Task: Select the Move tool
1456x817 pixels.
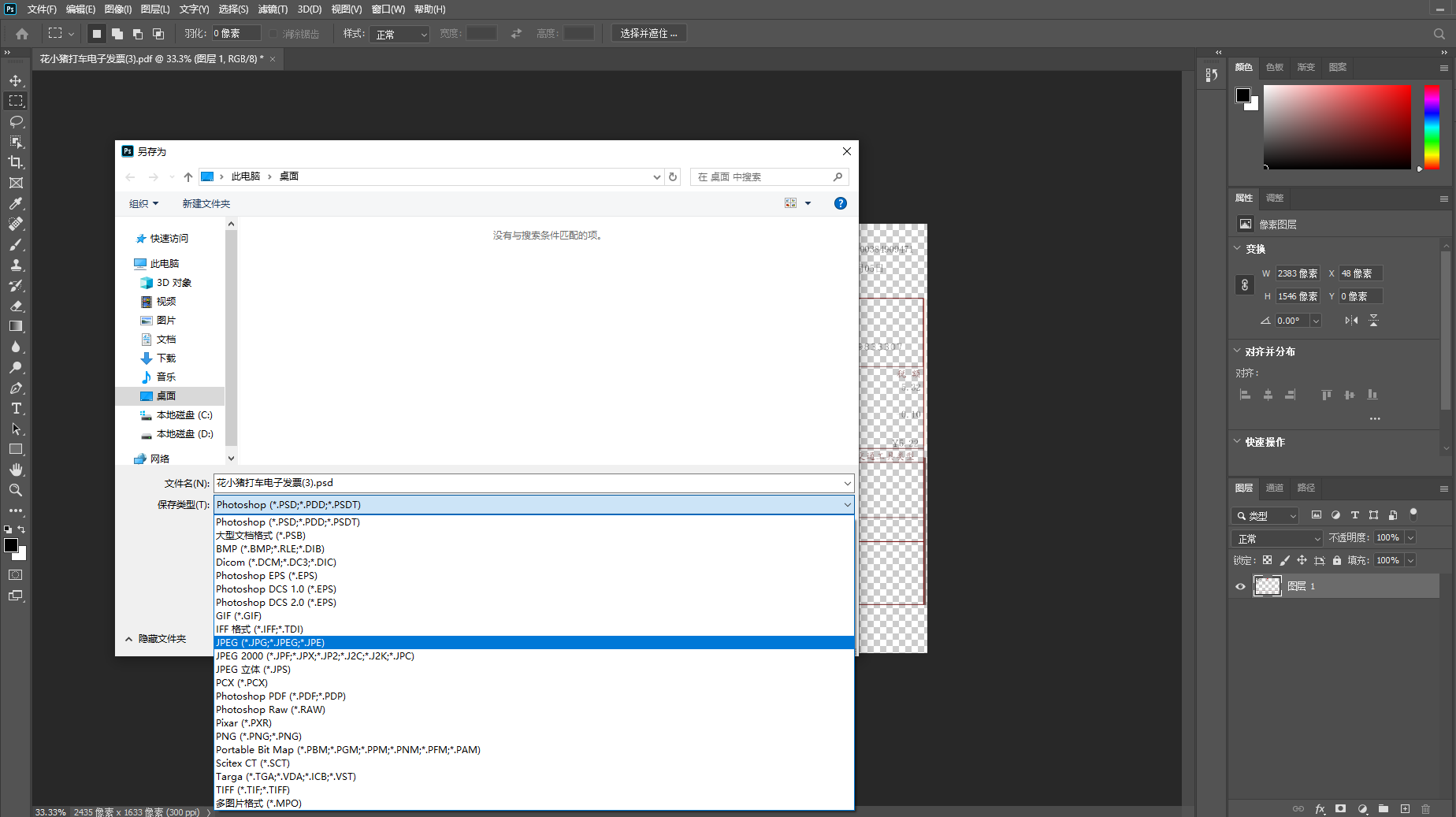Action: coord(16,80)
